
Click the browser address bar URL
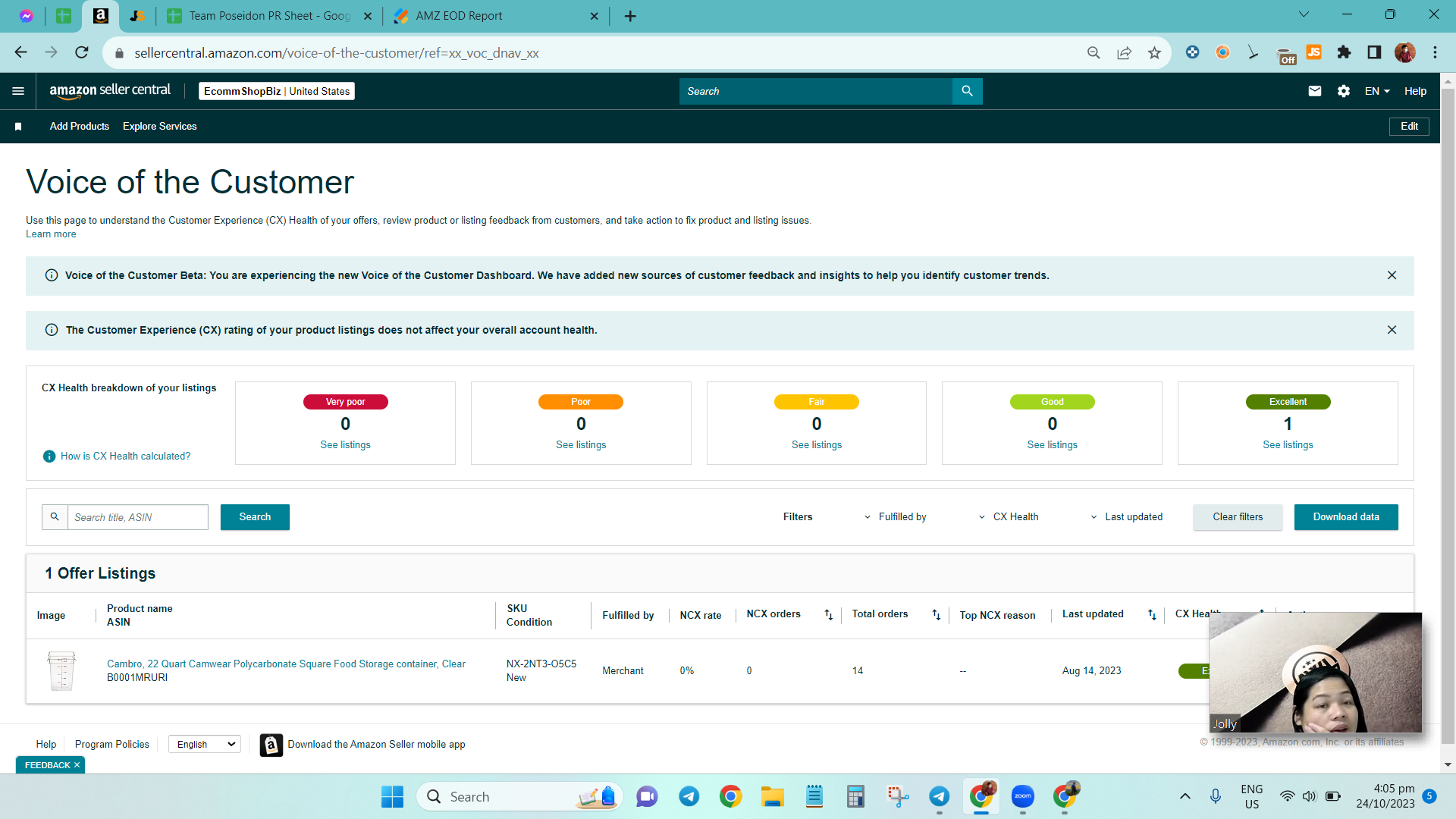pos(337,53)
